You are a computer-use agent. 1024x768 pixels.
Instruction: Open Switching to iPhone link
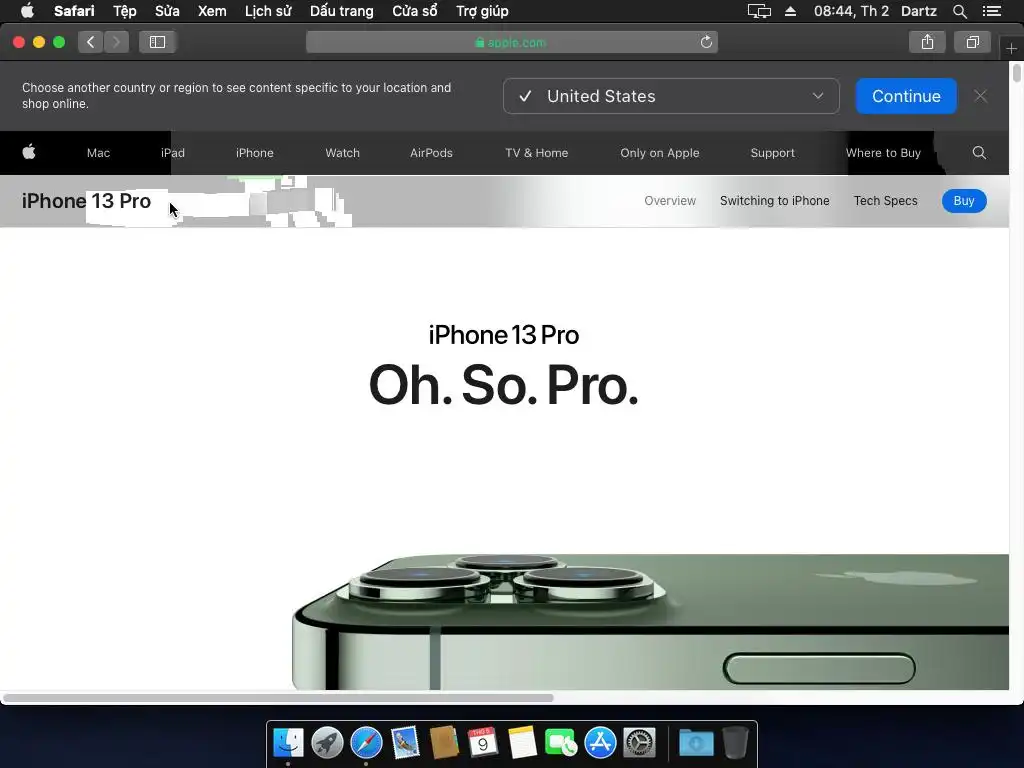click(775, 200)
